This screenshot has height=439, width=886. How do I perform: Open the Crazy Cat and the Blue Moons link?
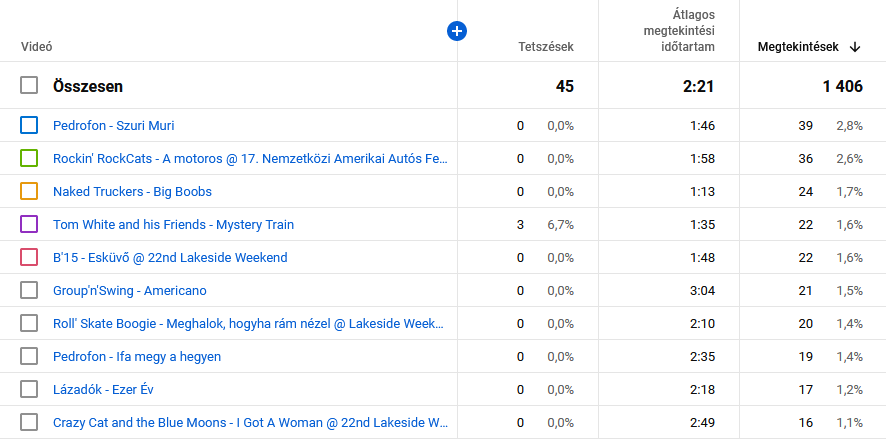pyautogui.click(x=249, y=422)
